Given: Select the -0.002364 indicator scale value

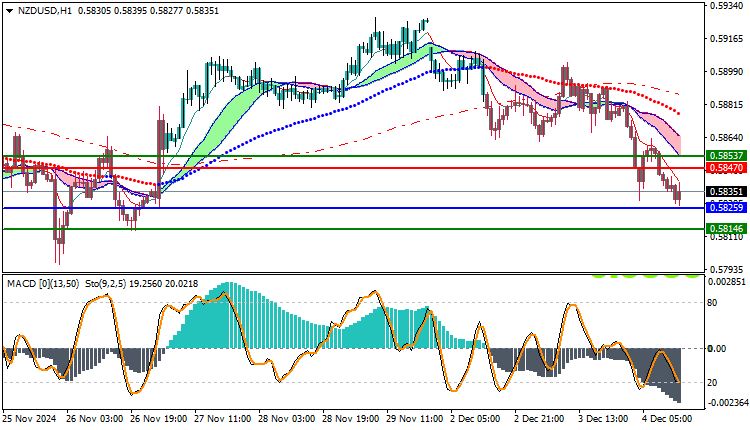Looking at the screenshot, I should tap(728, 403).
